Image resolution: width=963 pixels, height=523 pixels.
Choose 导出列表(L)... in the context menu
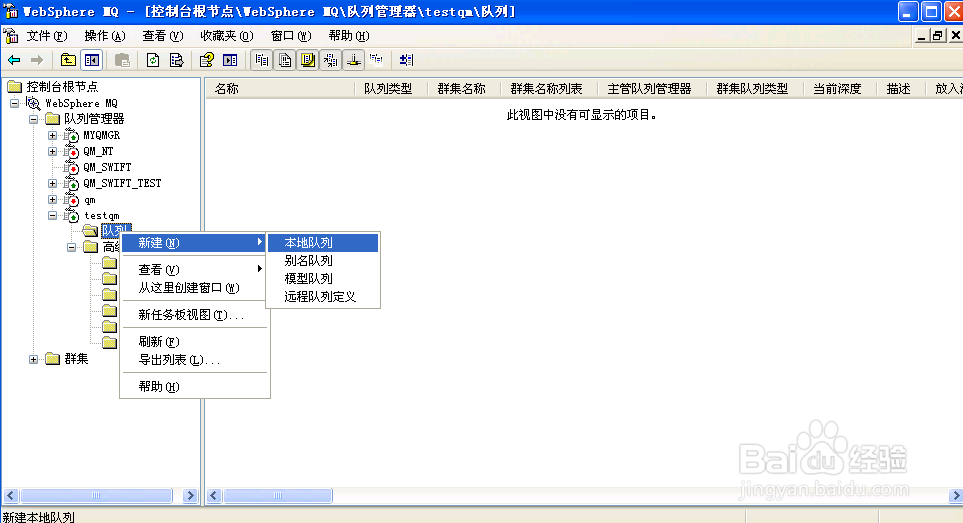click(195, 360)
